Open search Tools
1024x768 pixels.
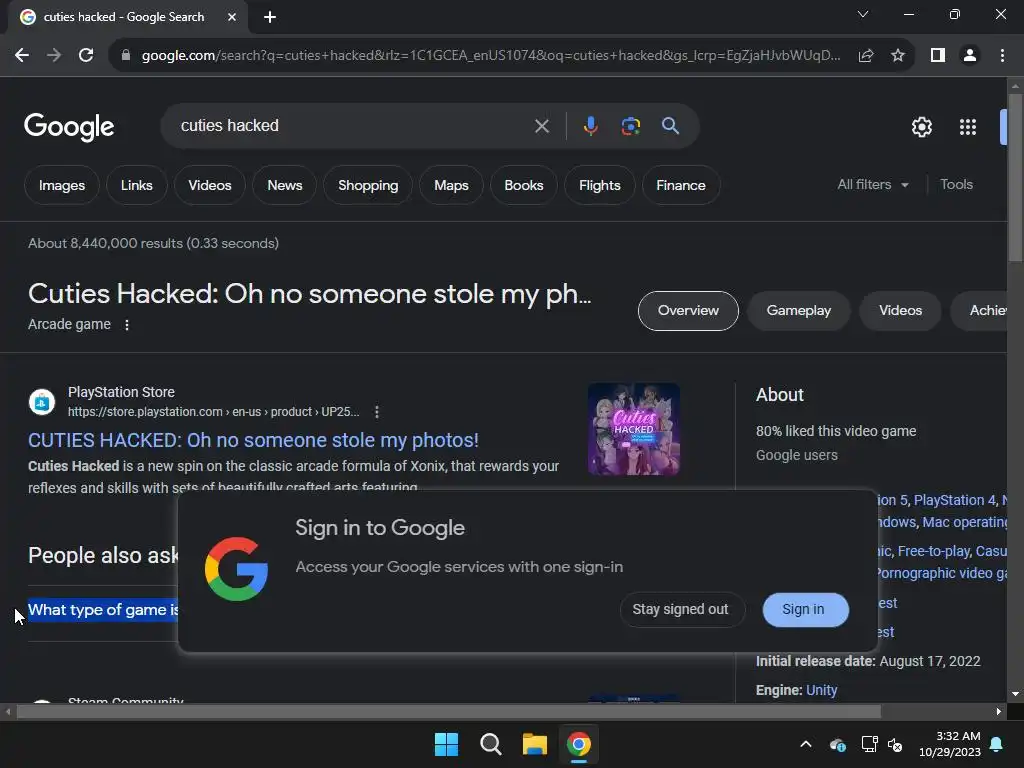[x=956, y=185]
